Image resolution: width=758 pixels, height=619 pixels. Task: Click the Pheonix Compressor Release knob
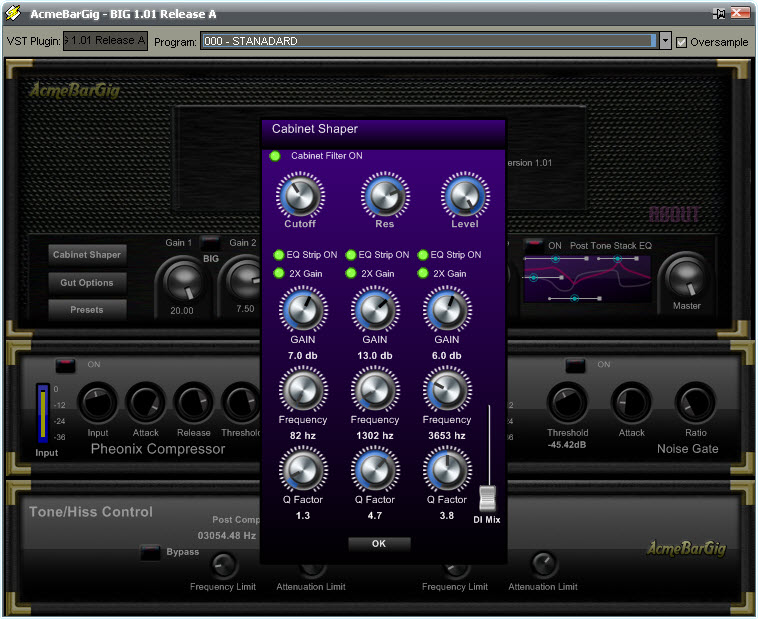[193, 403]
